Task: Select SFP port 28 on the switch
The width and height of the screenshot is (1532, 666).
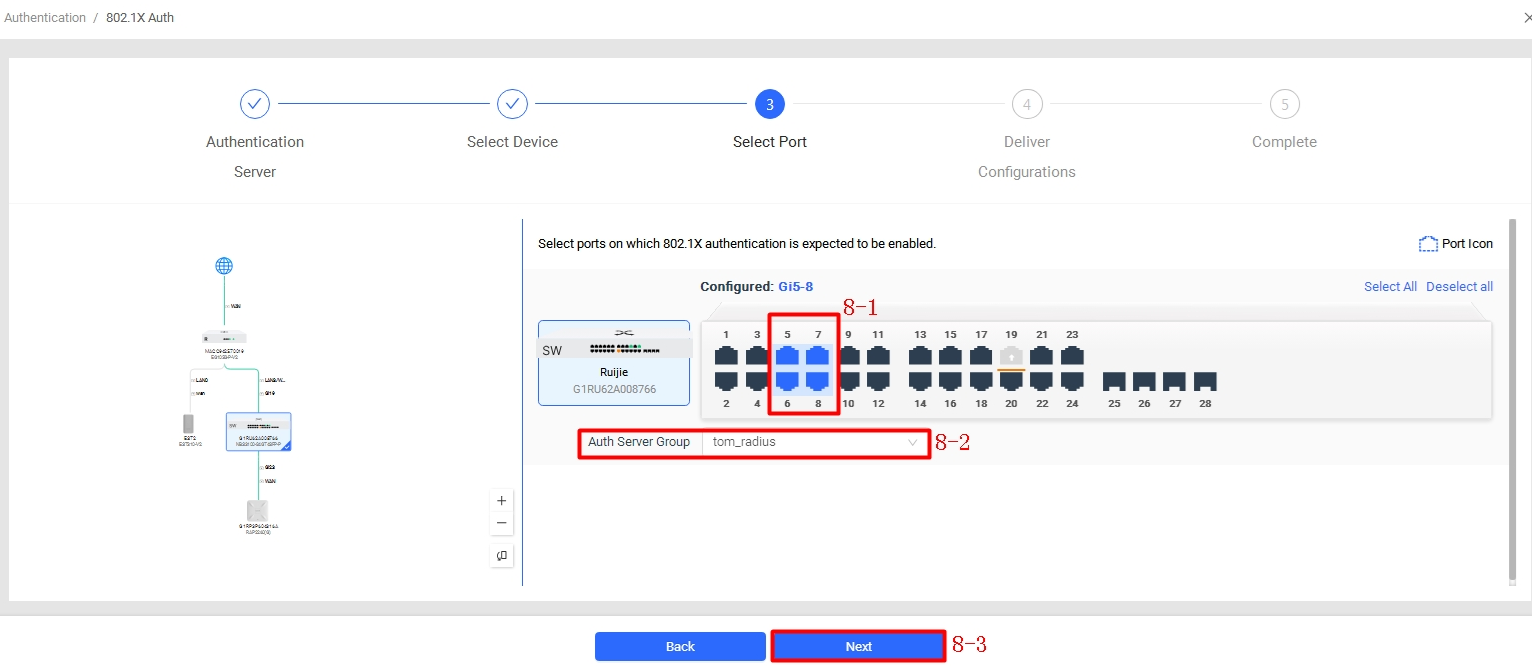Action: point(1205,381)
